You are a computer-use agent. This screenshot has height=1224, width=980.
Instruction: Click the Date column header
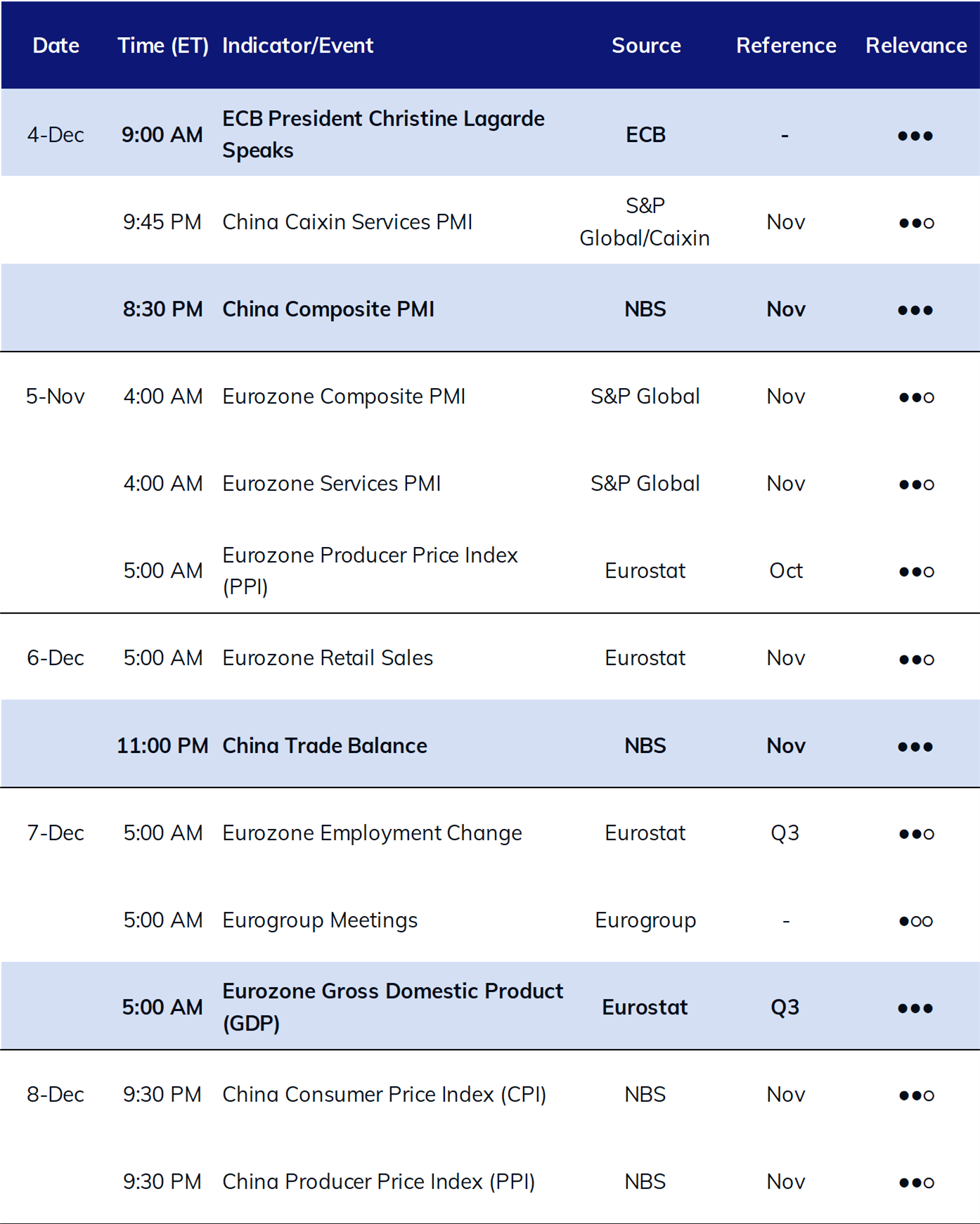(56, 46)
